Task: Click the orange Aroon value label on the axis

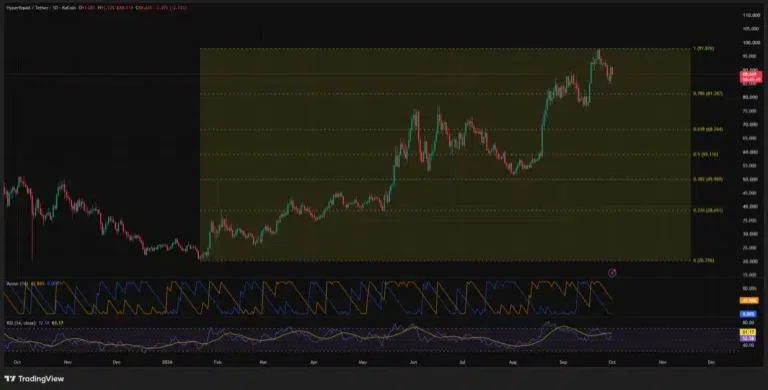Action: point(749,301)
